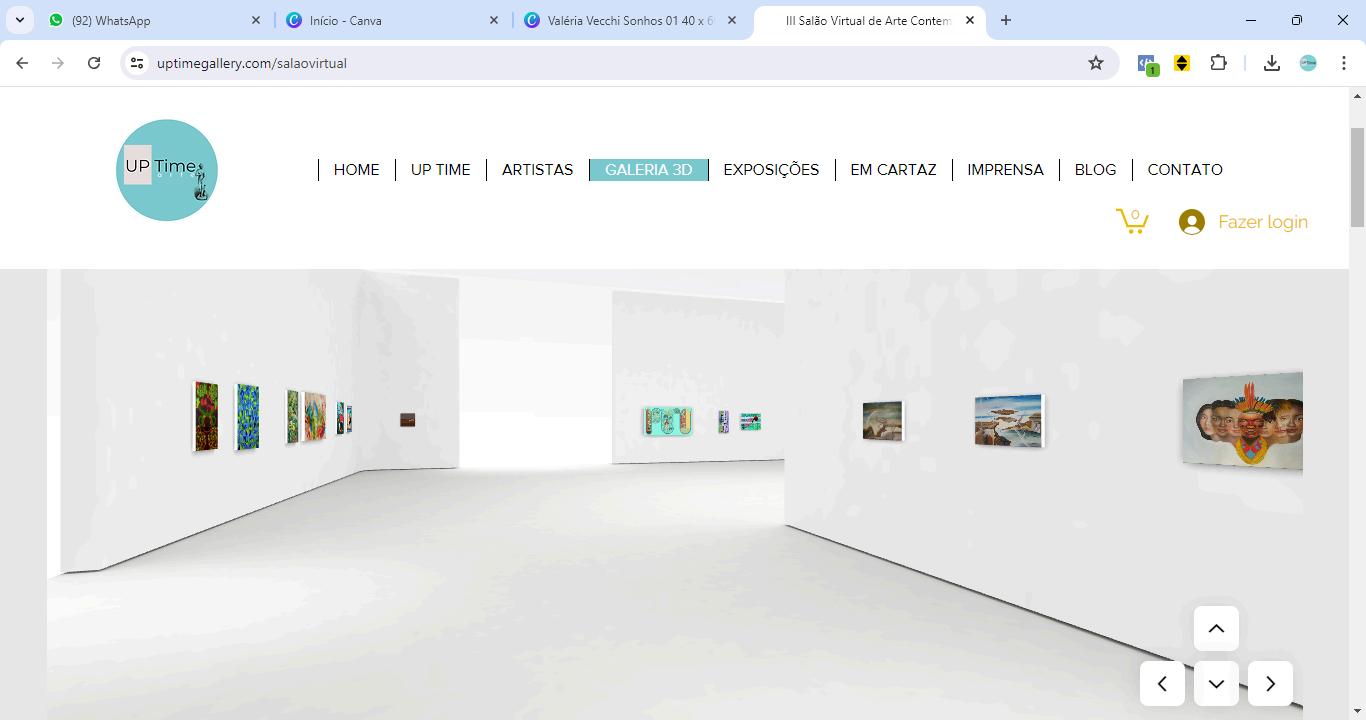Bookmark this page with the star icon
Screen dimensions: 1366x720
point(1096,63)
